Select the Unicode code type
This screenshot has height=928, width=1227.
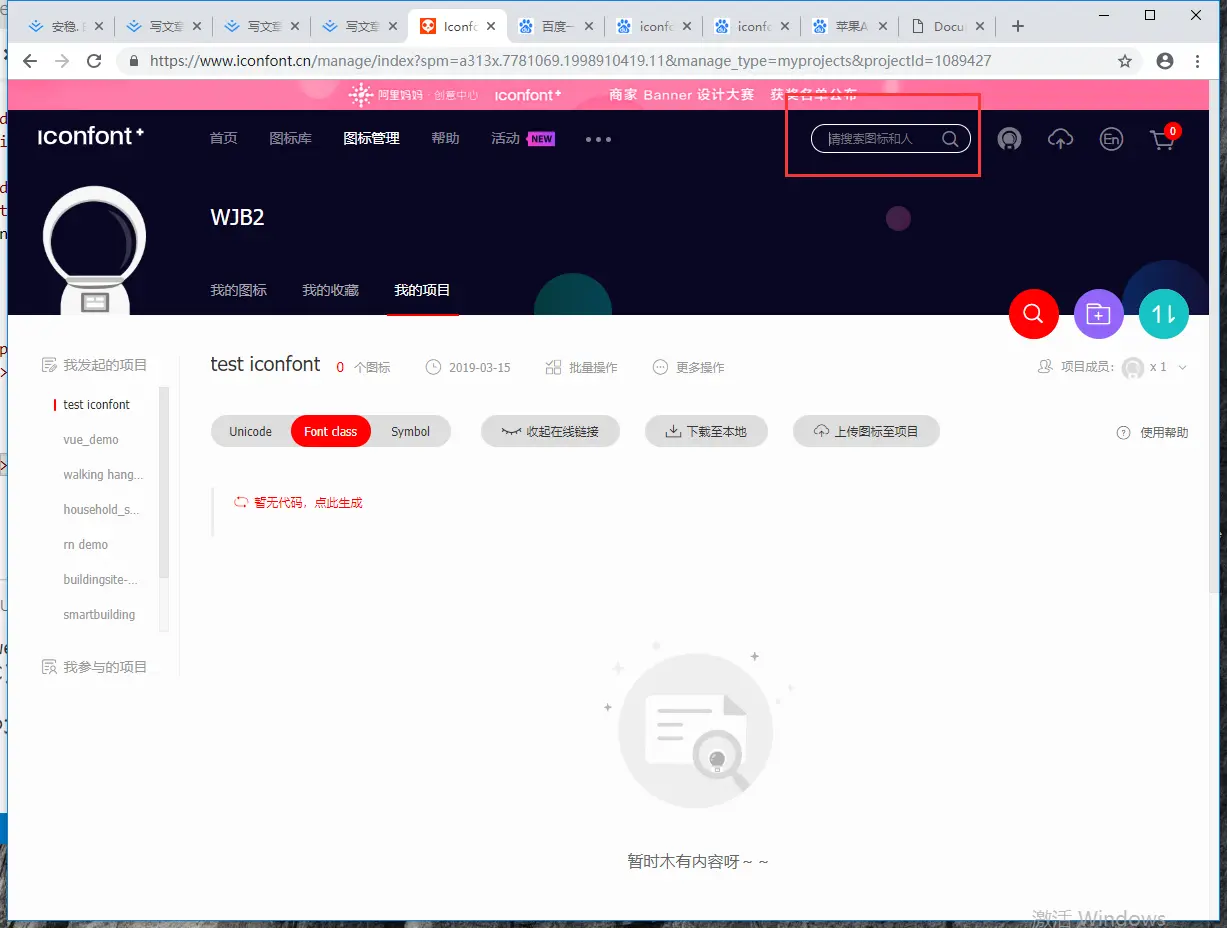click(x=250, y=432)
